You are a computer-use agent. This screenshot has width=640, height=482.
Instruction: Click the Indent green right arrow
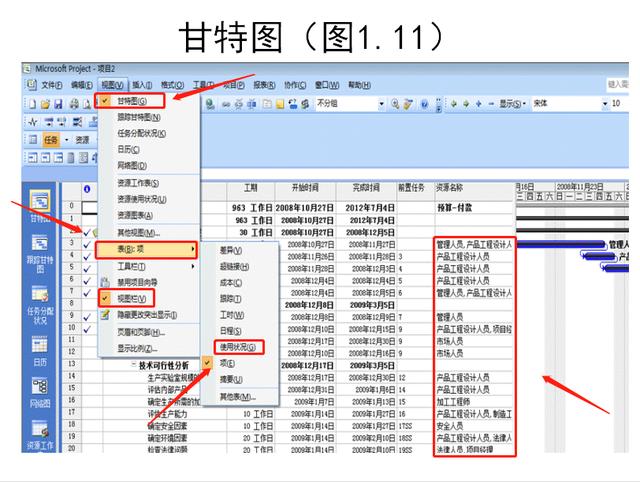pos(466,104)
